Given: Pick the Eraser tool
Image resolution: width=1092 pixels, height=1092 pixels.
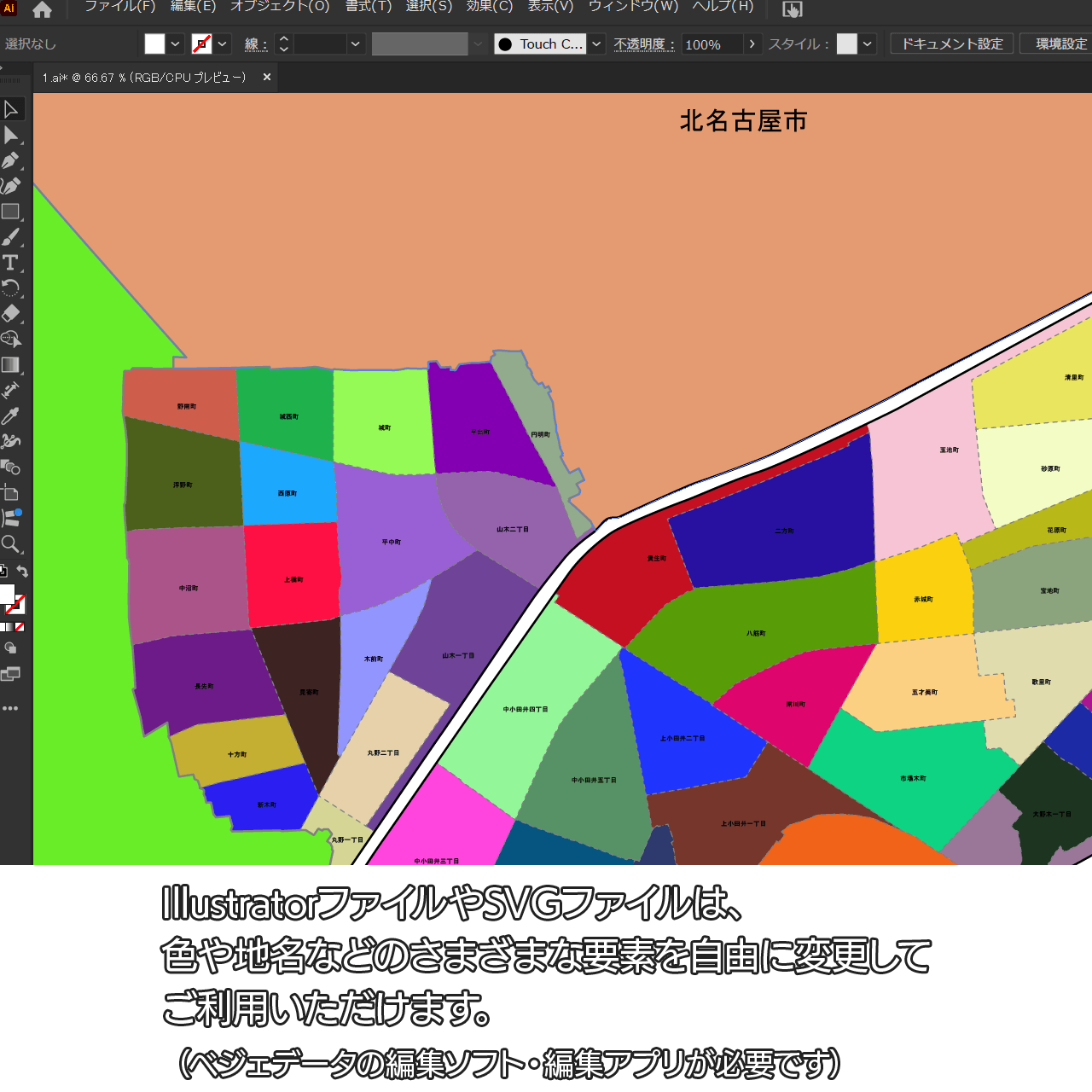Looking at the screenshot, I should point(11,313).
